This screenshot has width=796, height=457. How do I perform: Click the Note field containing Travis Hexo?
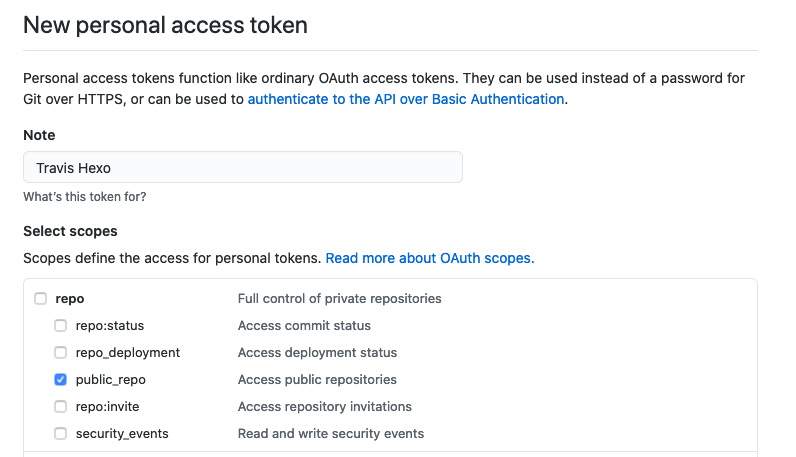[x=242, y=167]
